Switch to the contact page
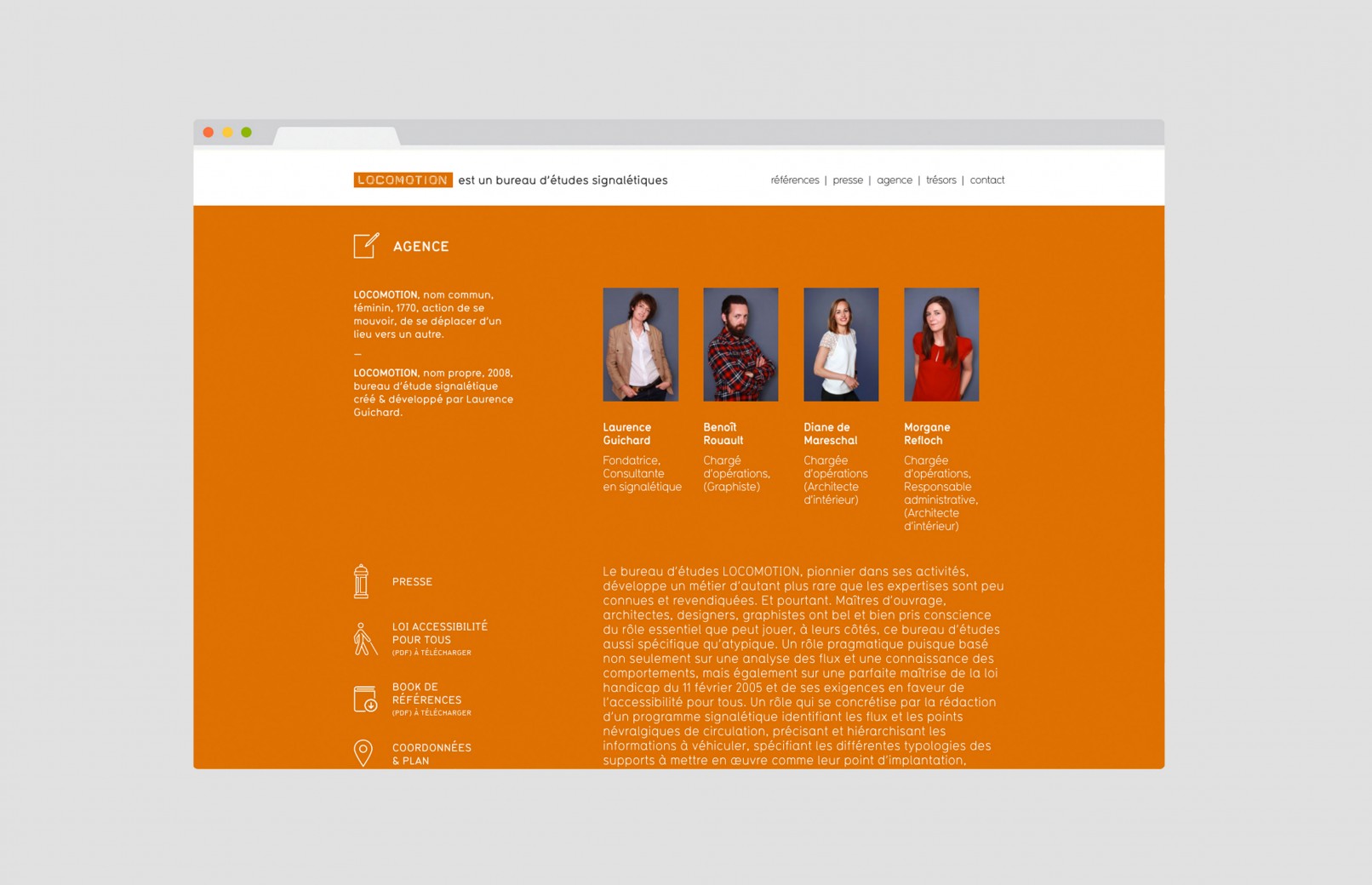 [x=986, y=180]
